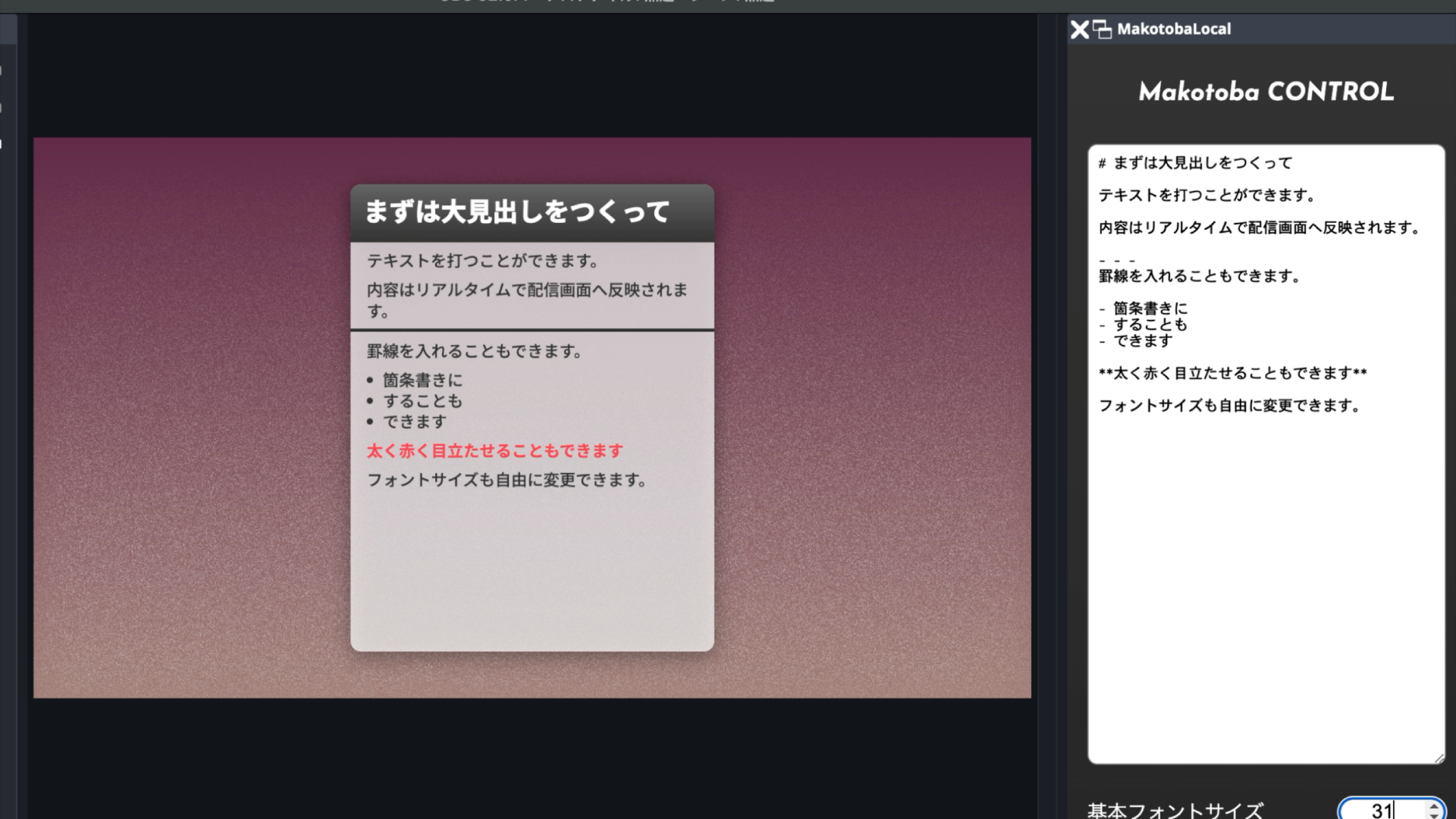
Task: Click 'することも' bullet in the preview
Action: pyautogui.click(x=422, y=401)
